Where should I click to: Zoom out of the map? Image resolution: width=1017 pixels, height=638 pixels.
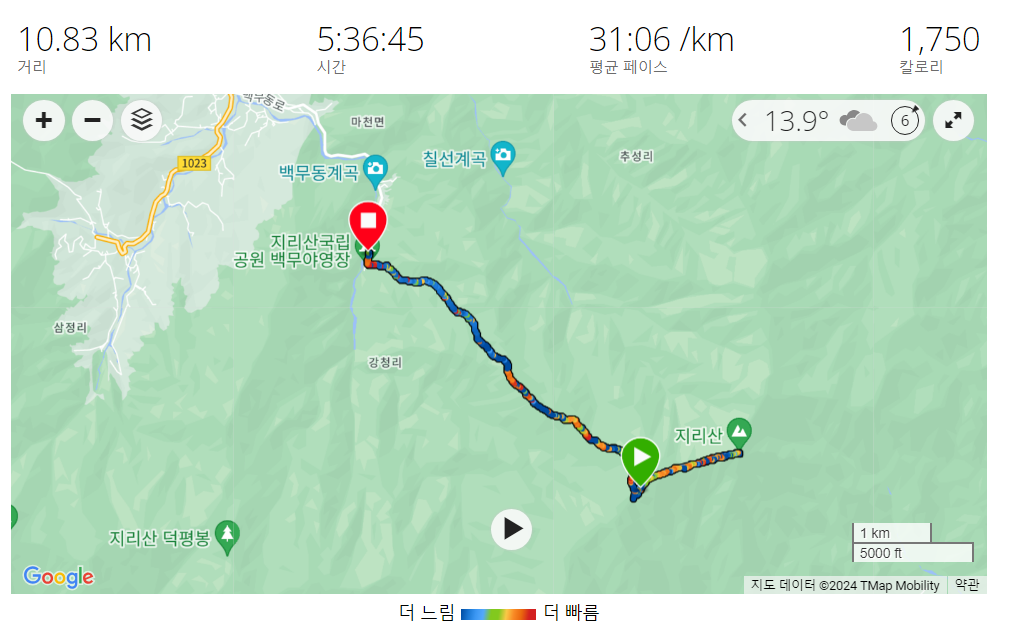92,120
